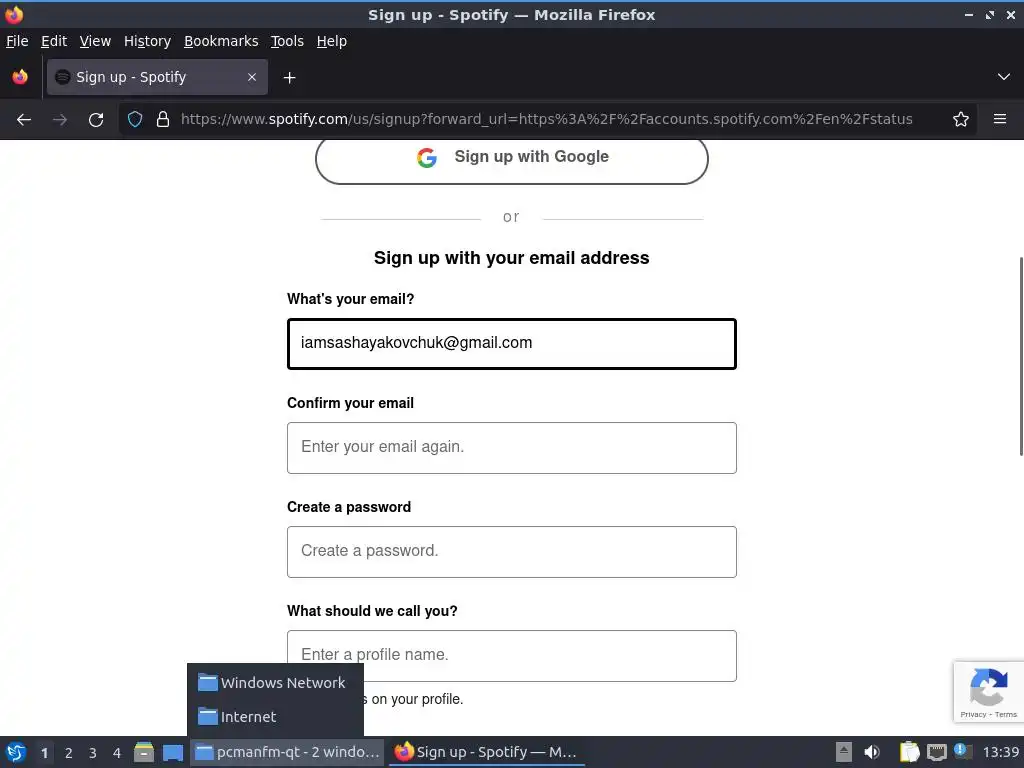Viewport: 1024px width, 768px height.
Task: Open the tracking protection shield icon
Action: point(135,120)
